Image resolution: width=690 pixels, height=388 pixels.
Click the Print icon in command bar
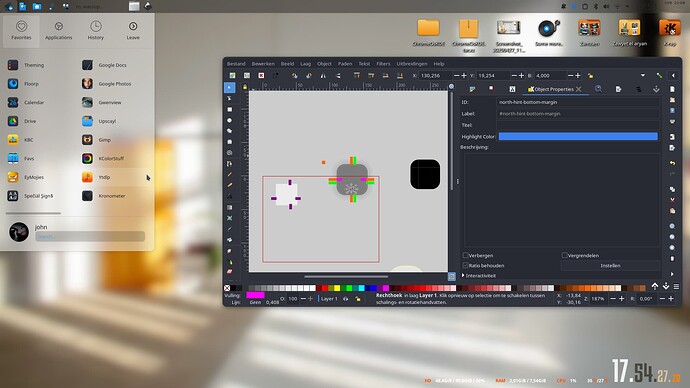672,121
